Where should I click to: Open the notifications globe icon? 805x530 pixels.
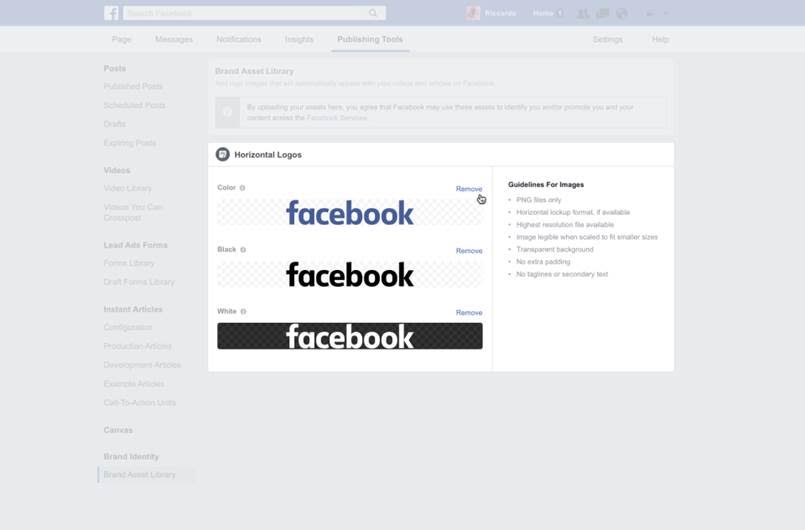[621, 14]
